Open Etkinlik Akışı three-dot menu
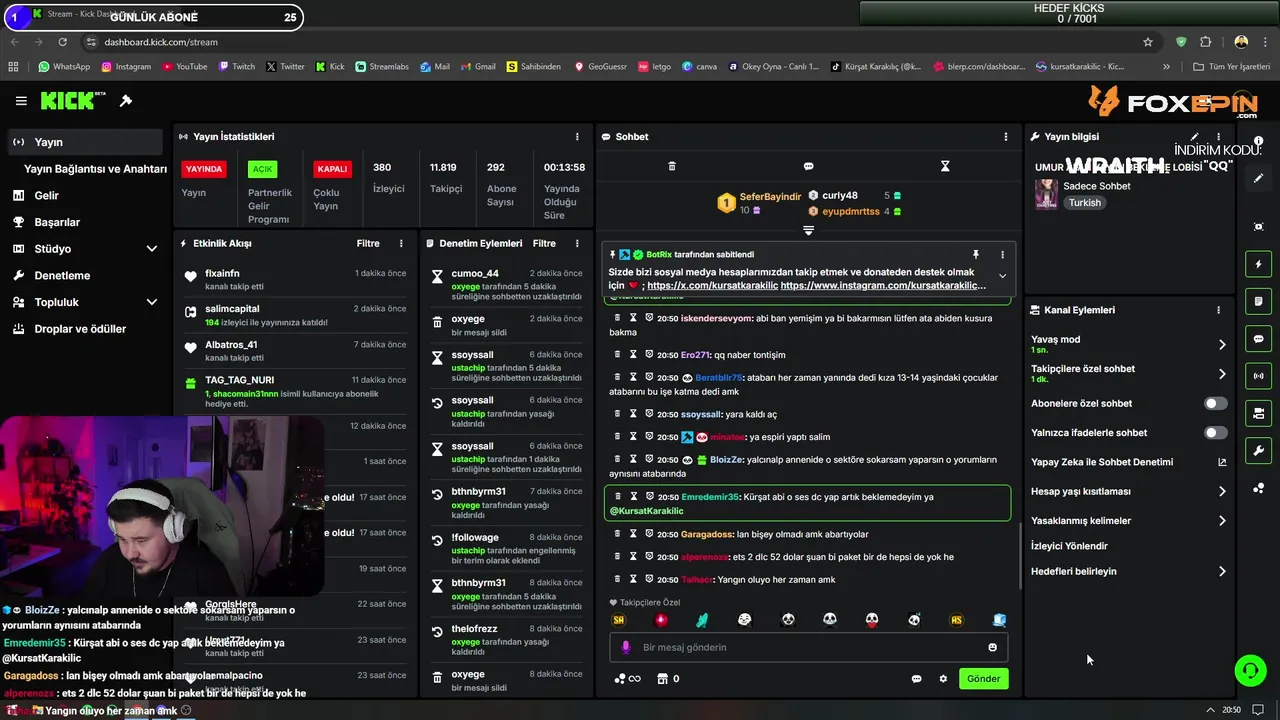 pos(401,243)
